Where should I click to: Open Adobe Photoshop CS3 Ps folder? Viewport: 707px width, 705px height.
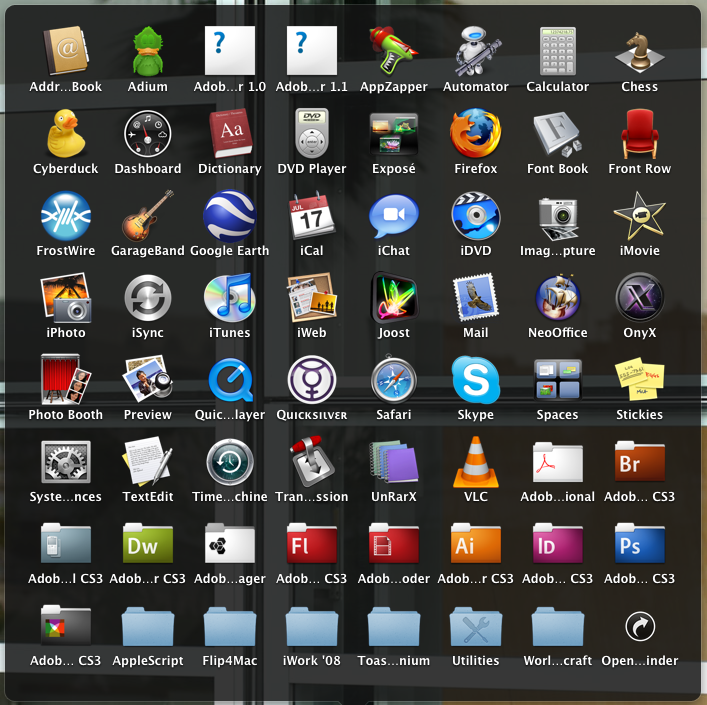coord(640,543)
